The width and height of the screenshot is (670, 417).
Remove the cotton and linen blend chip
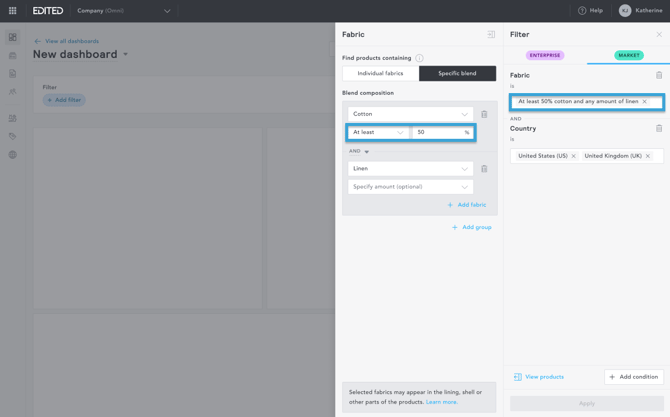pyautogui.click(x=644, y=102)
